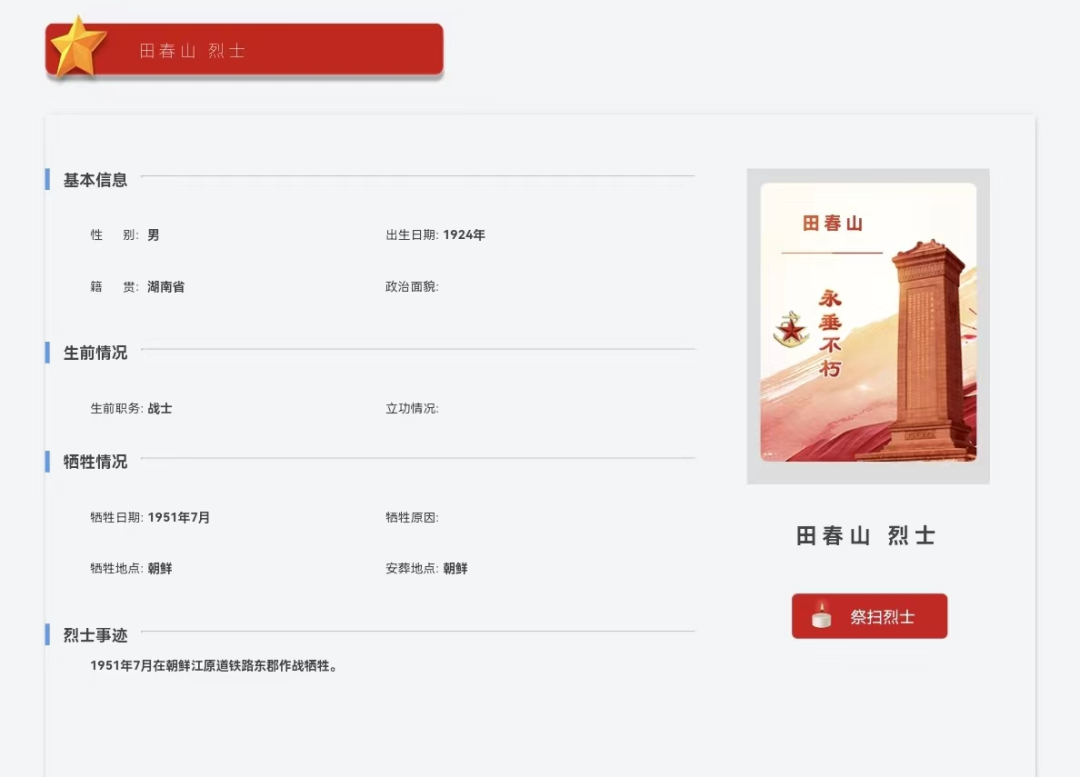
Task: Click the 牺牲日期 value 1951年7月
Action: click(x=179, y=518)
